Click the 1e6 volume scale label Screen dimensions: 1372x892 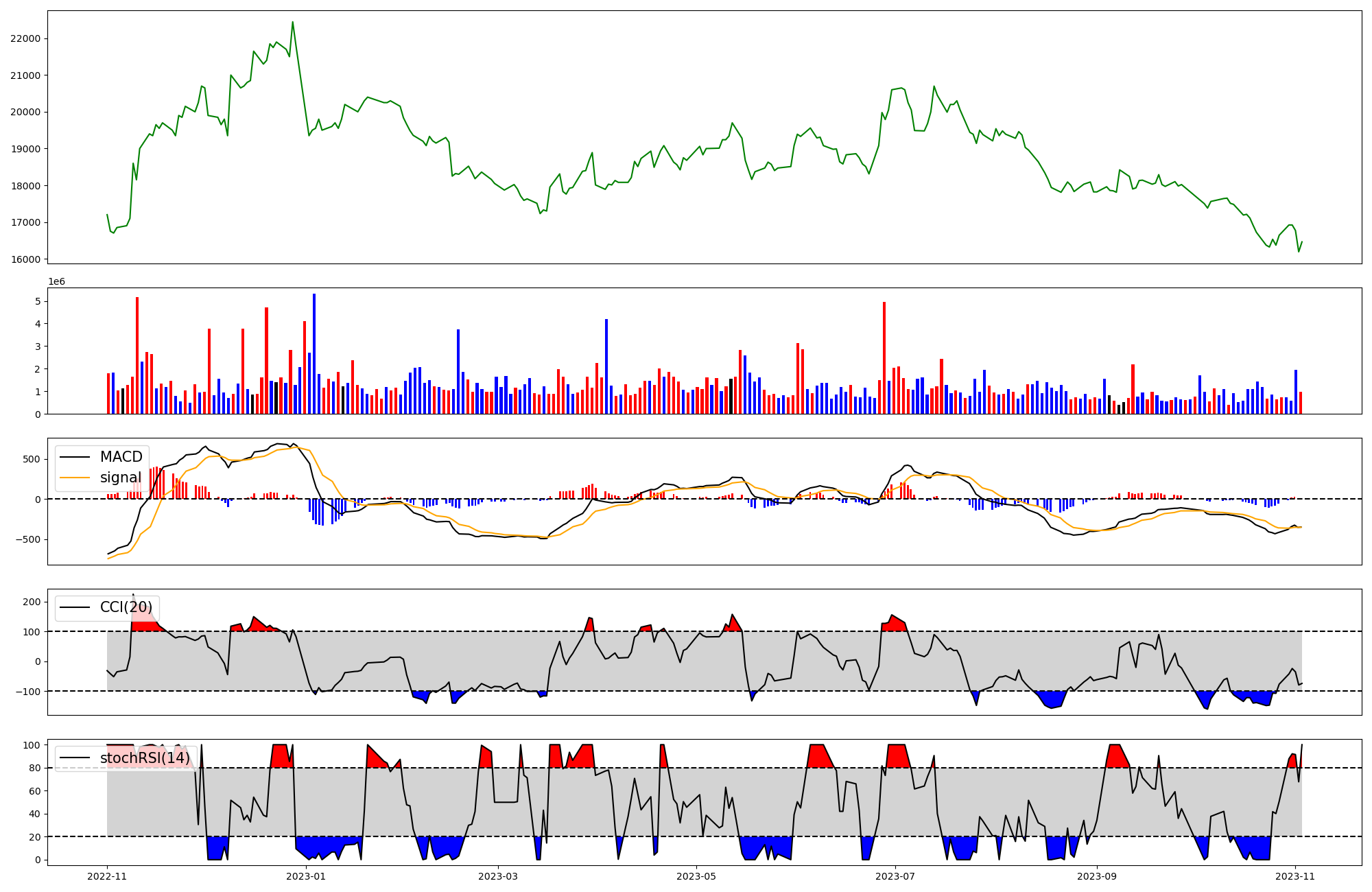[56, 282]
